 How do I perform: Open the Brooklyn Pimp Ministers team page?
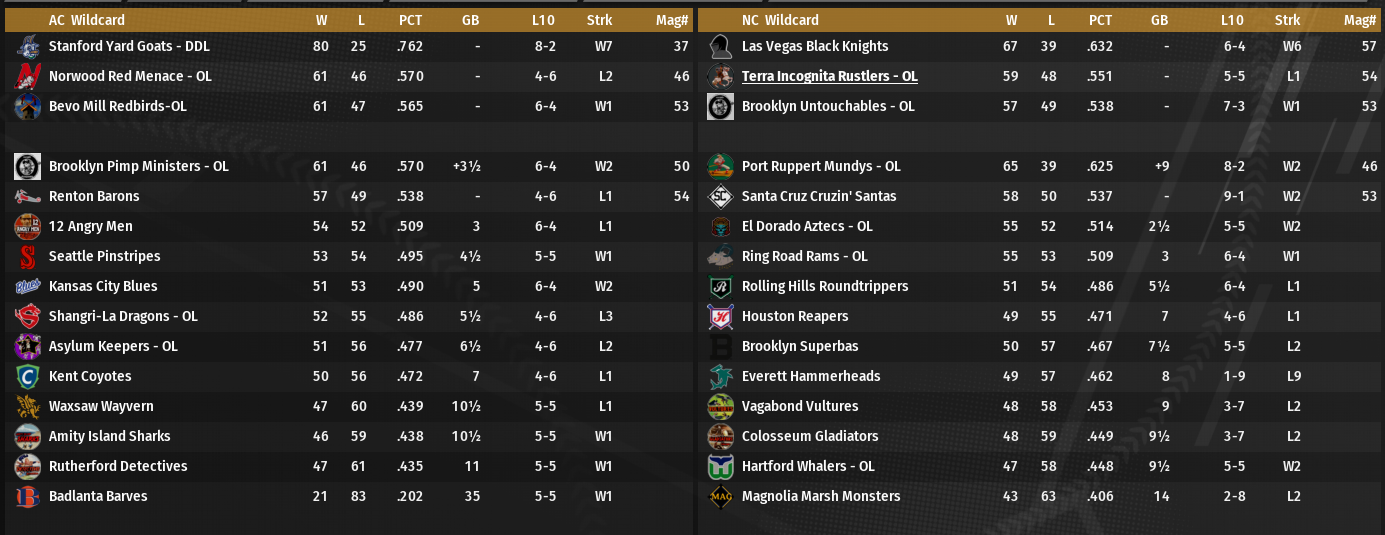point(138,166)
